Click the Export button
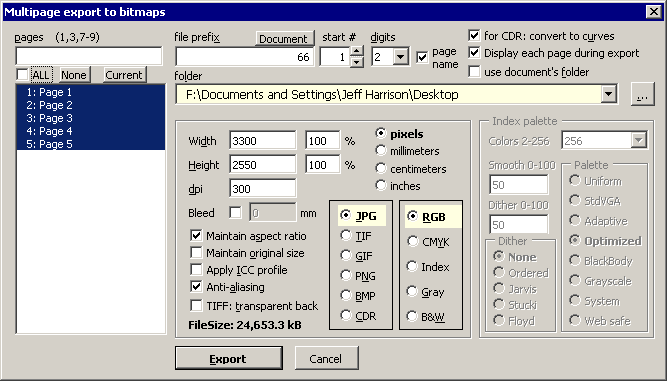 [229, 358]
